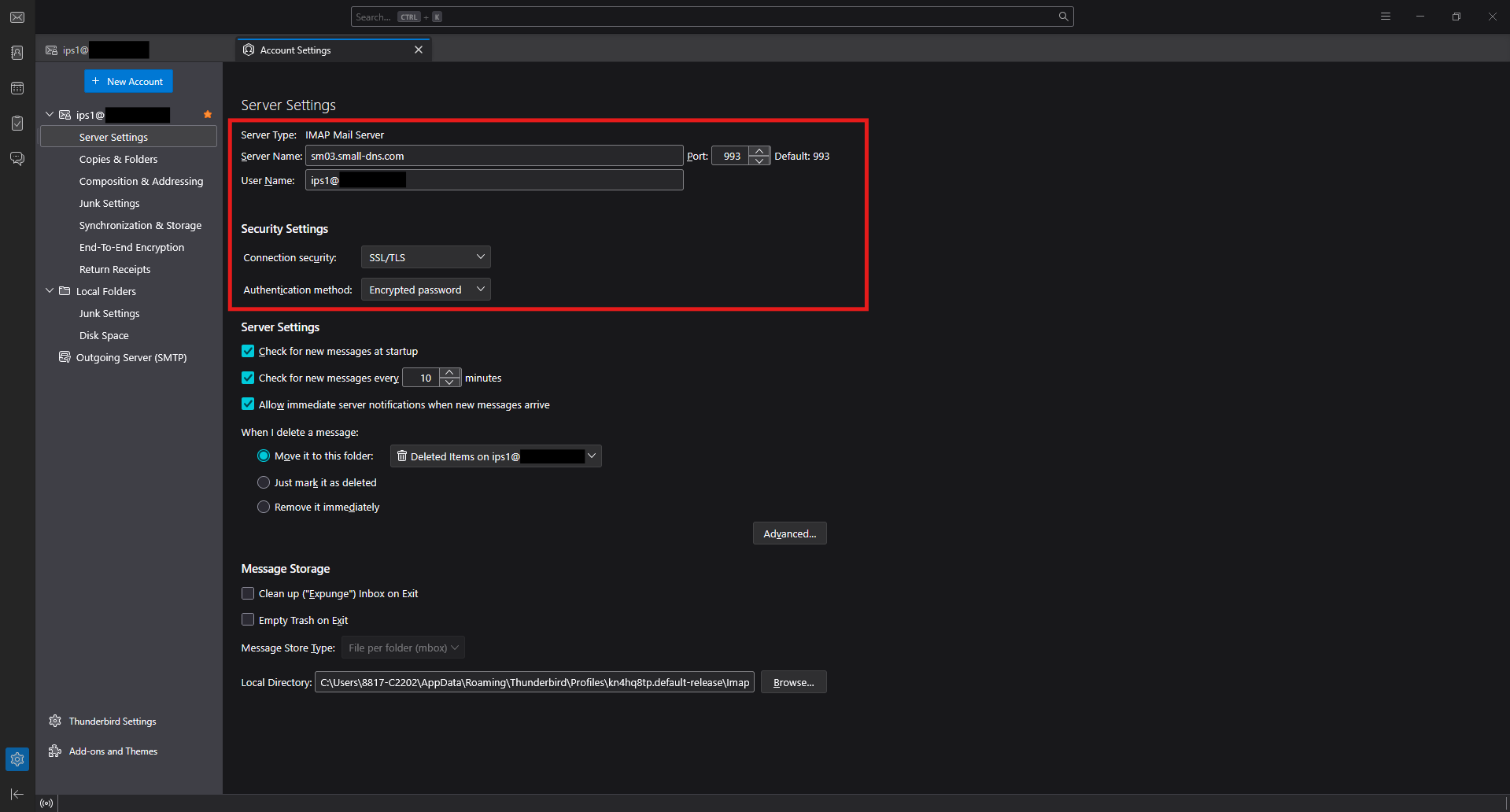Click the Server Name input field
The height and width of the screenshot is (812, 1510).
493,156
